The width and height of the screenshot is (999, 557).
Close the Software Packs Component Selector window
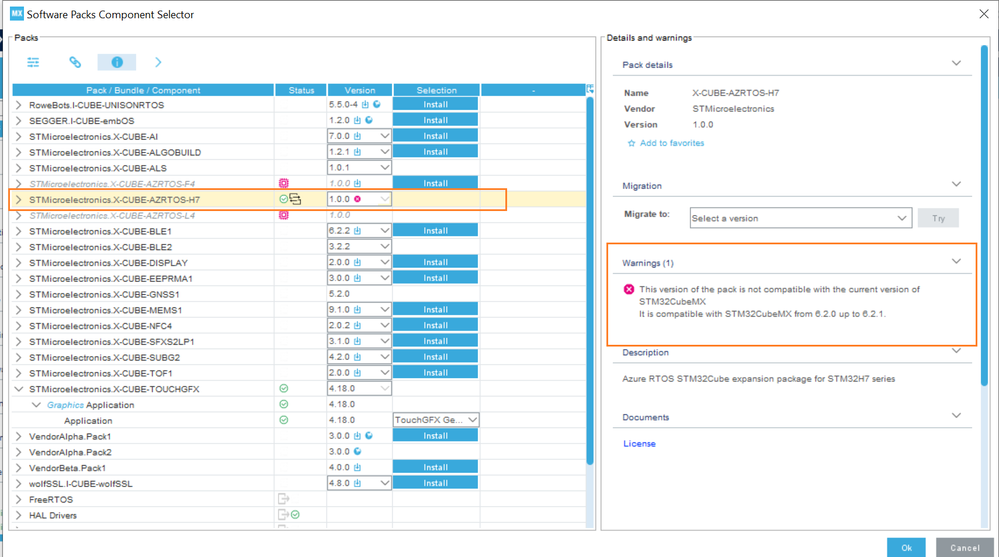(984, 14)
